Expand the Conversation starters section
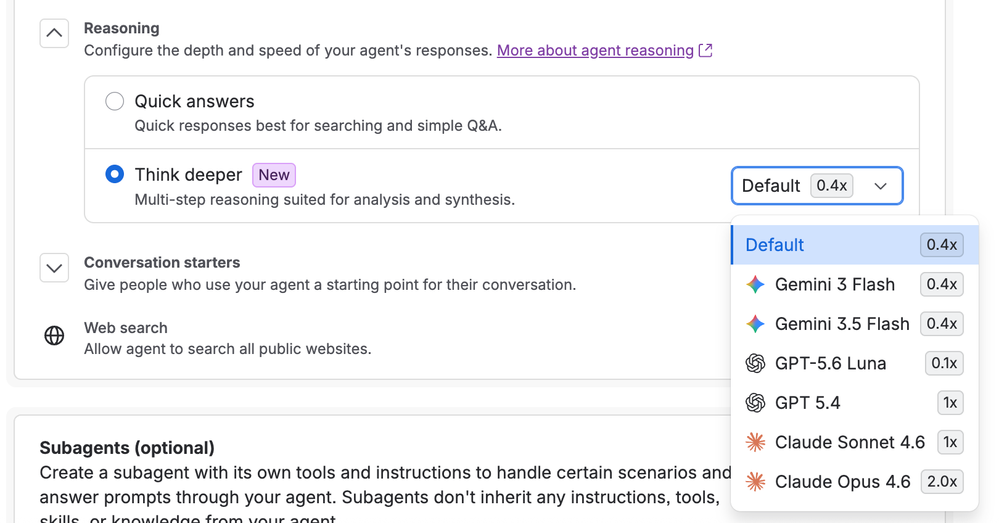The height and width of the screenshot is (523, 999). (54, 268)
